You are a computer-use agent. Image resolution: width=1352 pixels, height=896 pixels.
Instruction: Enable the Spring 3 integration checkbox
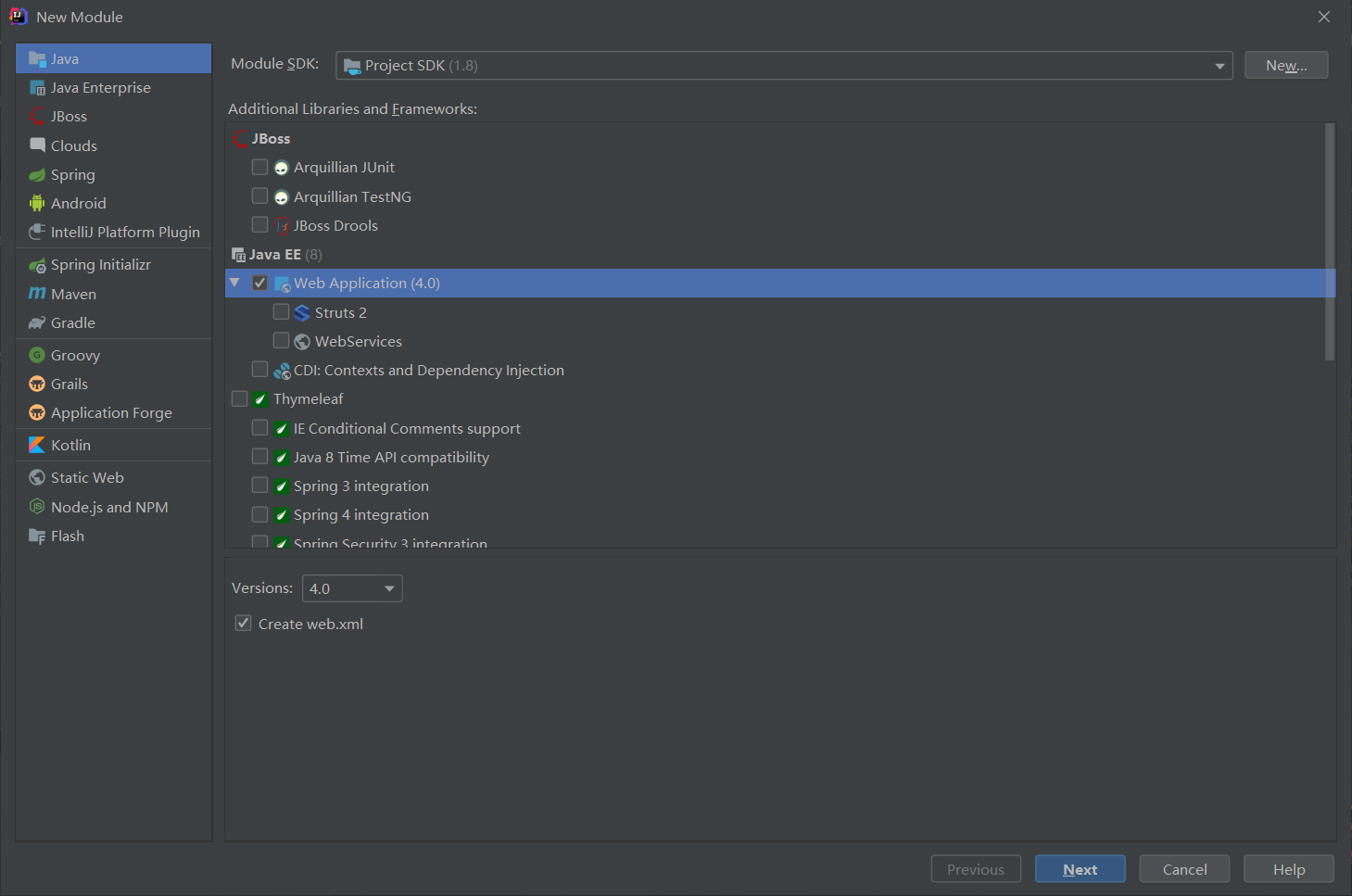pyautogui.click(x=260, y=486)
